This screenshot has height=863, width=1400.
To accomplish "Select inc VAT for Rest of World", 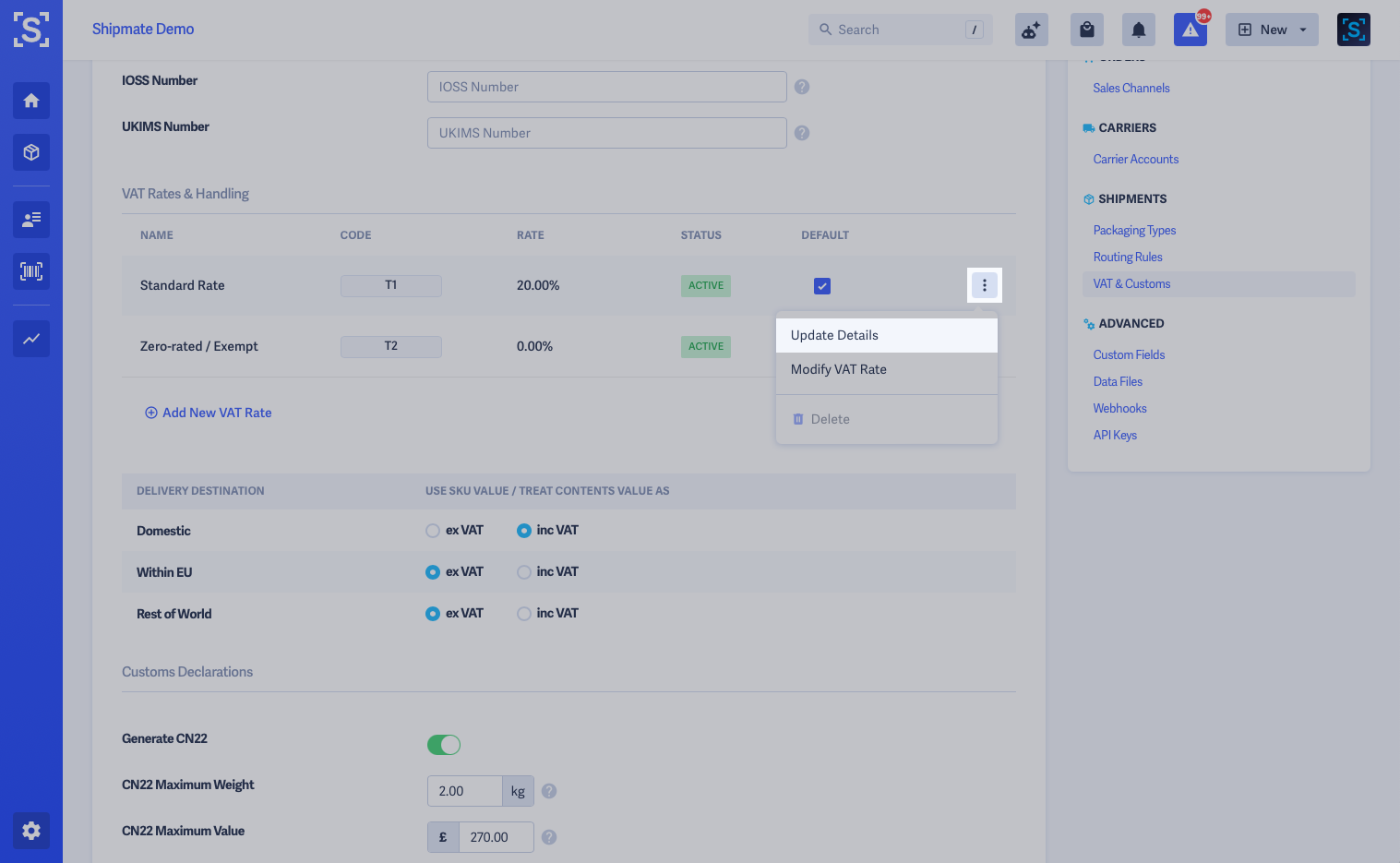I will point(524,614).
